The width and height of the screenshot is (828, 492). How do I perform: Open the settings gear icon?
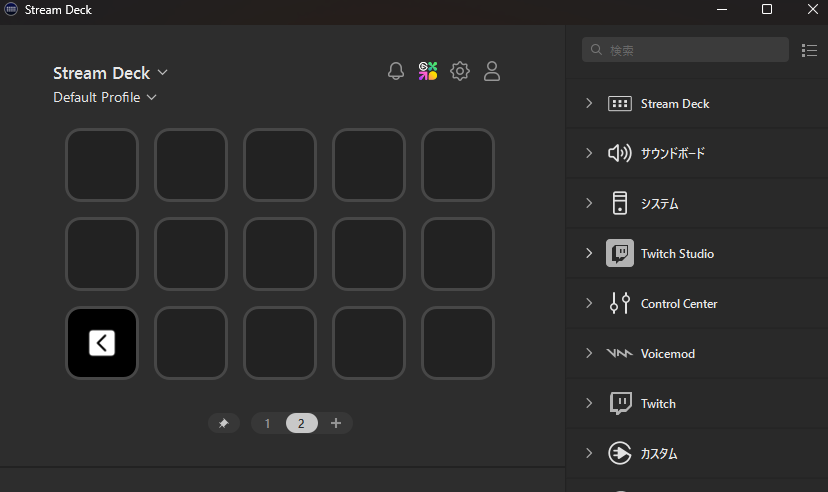460,71
